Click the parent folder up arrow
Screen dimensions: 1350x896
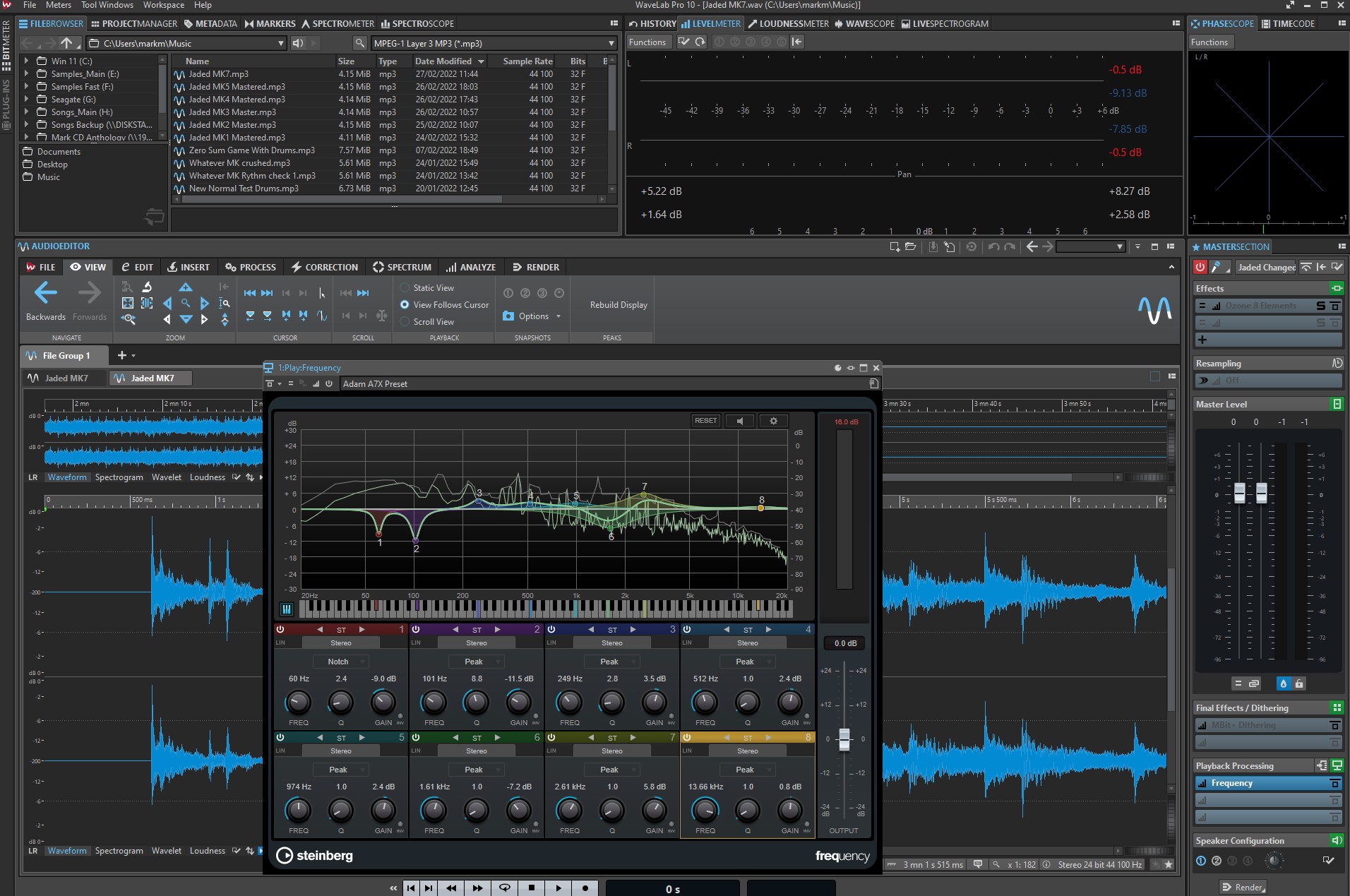[66, 43]
